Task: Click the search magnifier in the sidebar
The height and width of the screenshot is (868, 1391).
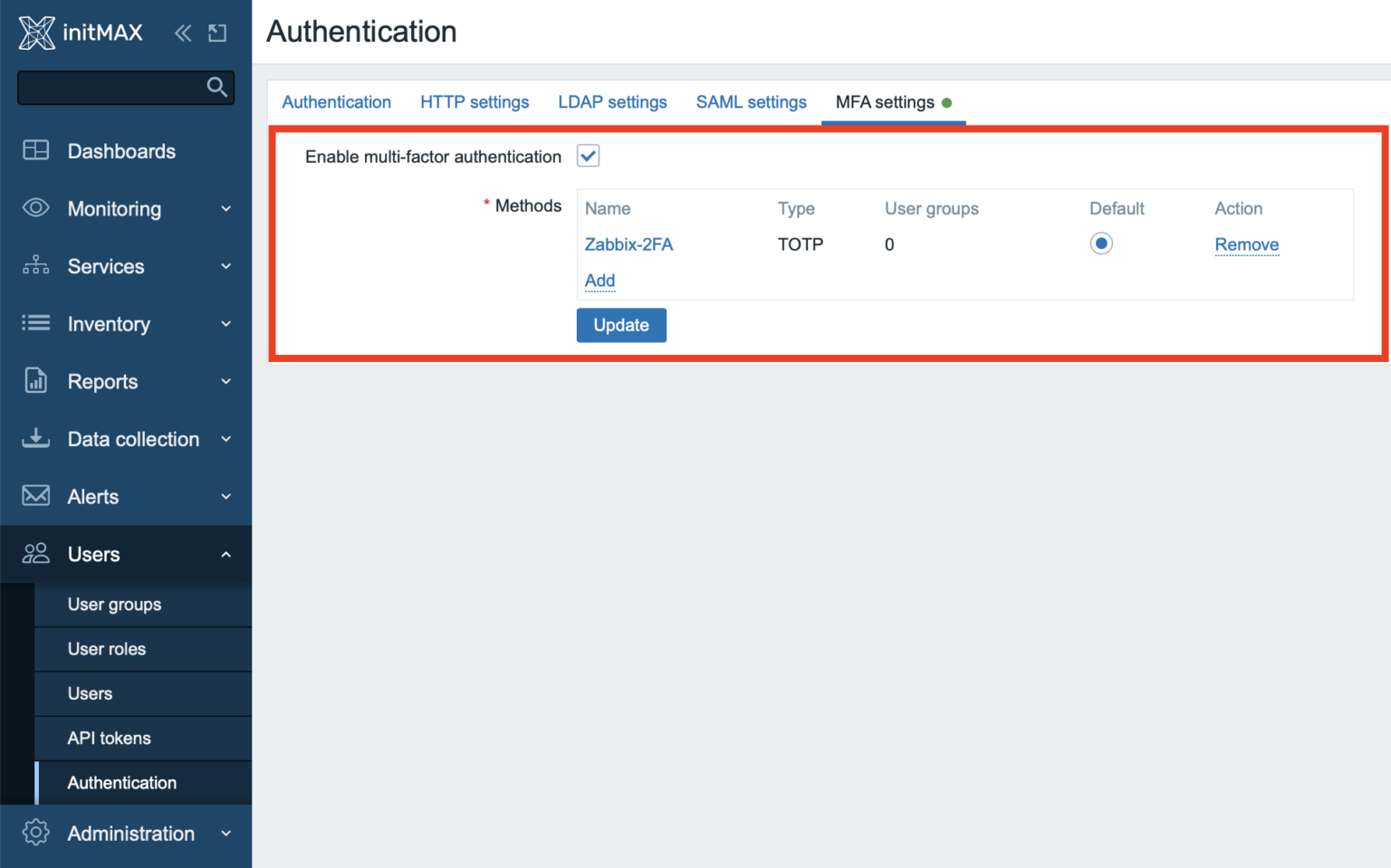Action: (x=216, y=87)
